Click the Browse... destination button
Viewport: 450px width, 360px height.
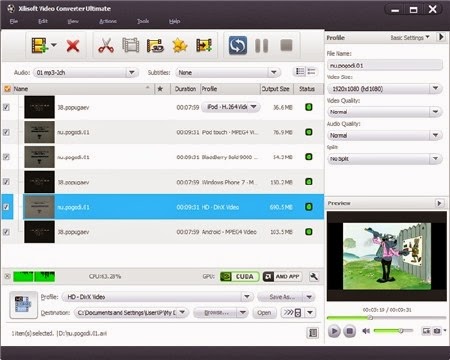coord(216,313)
